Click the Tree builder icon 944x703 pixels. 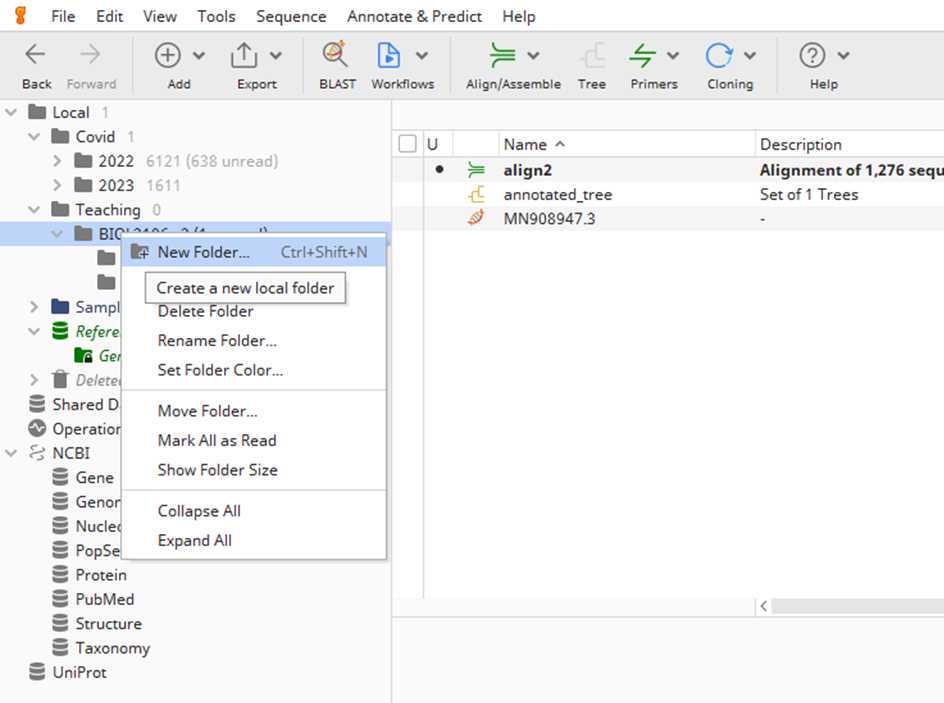tap(592, 55)
